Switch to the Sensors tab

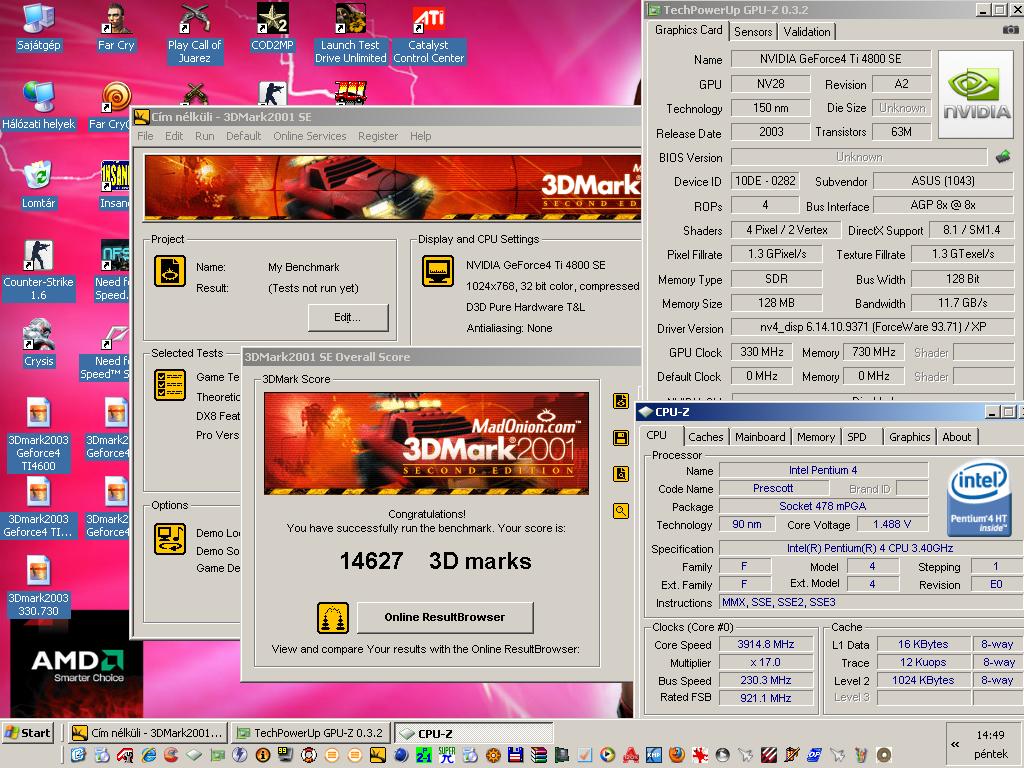click(753, 31)
